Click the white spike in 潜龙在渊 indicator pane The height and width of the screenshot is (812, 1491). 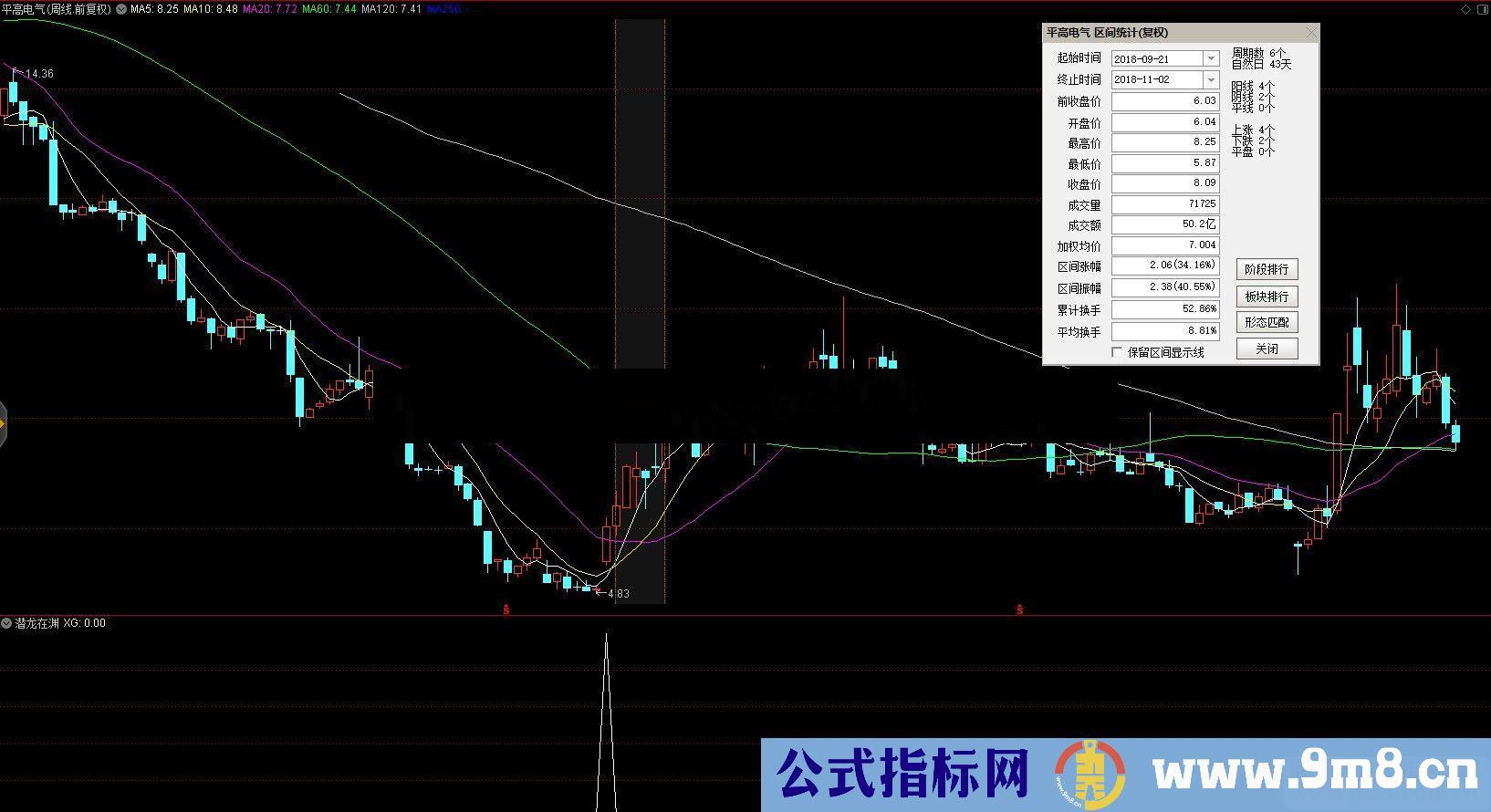(606, 721)
